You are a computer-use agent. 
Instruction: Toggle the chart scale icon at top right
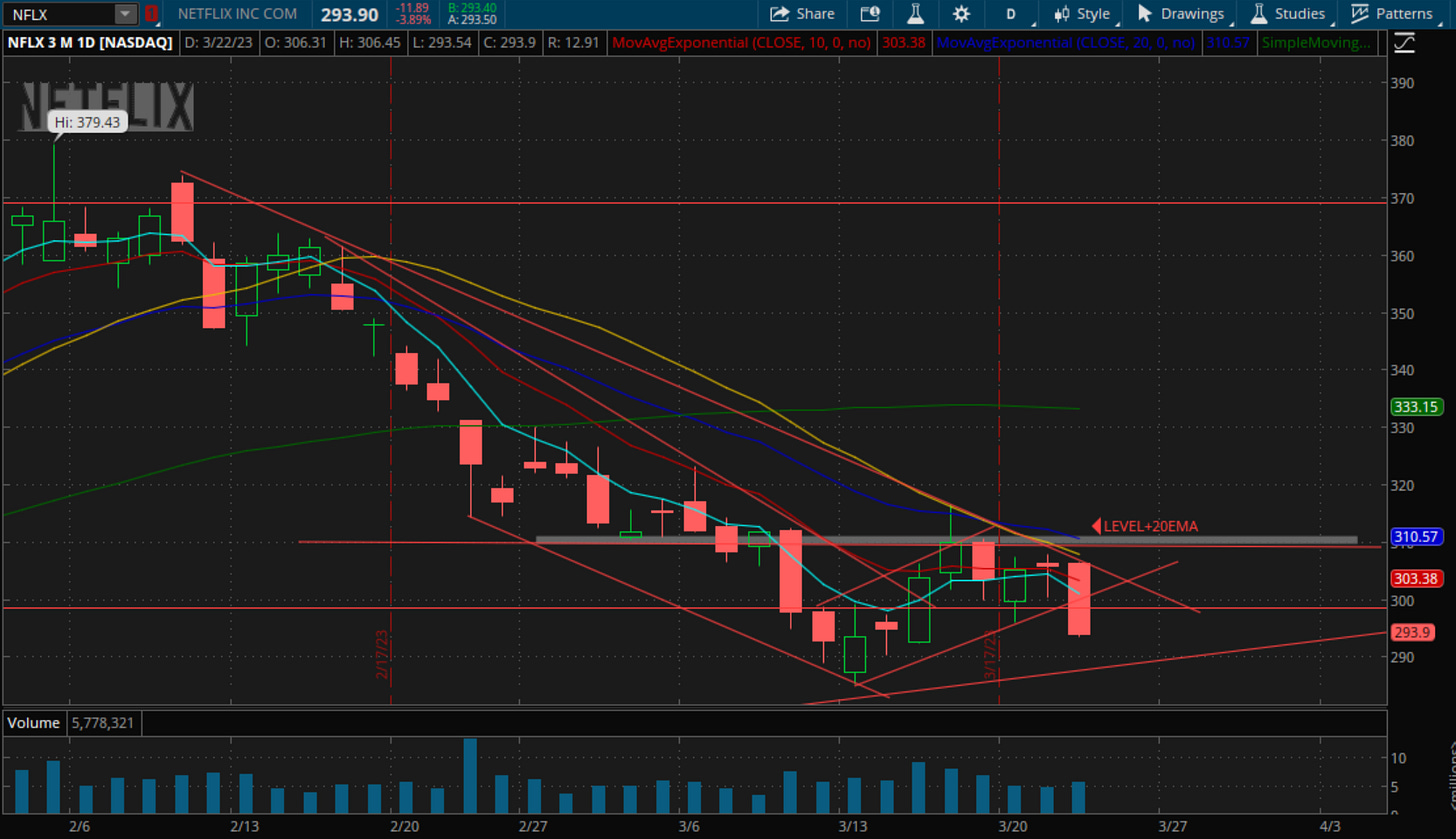1403,43
